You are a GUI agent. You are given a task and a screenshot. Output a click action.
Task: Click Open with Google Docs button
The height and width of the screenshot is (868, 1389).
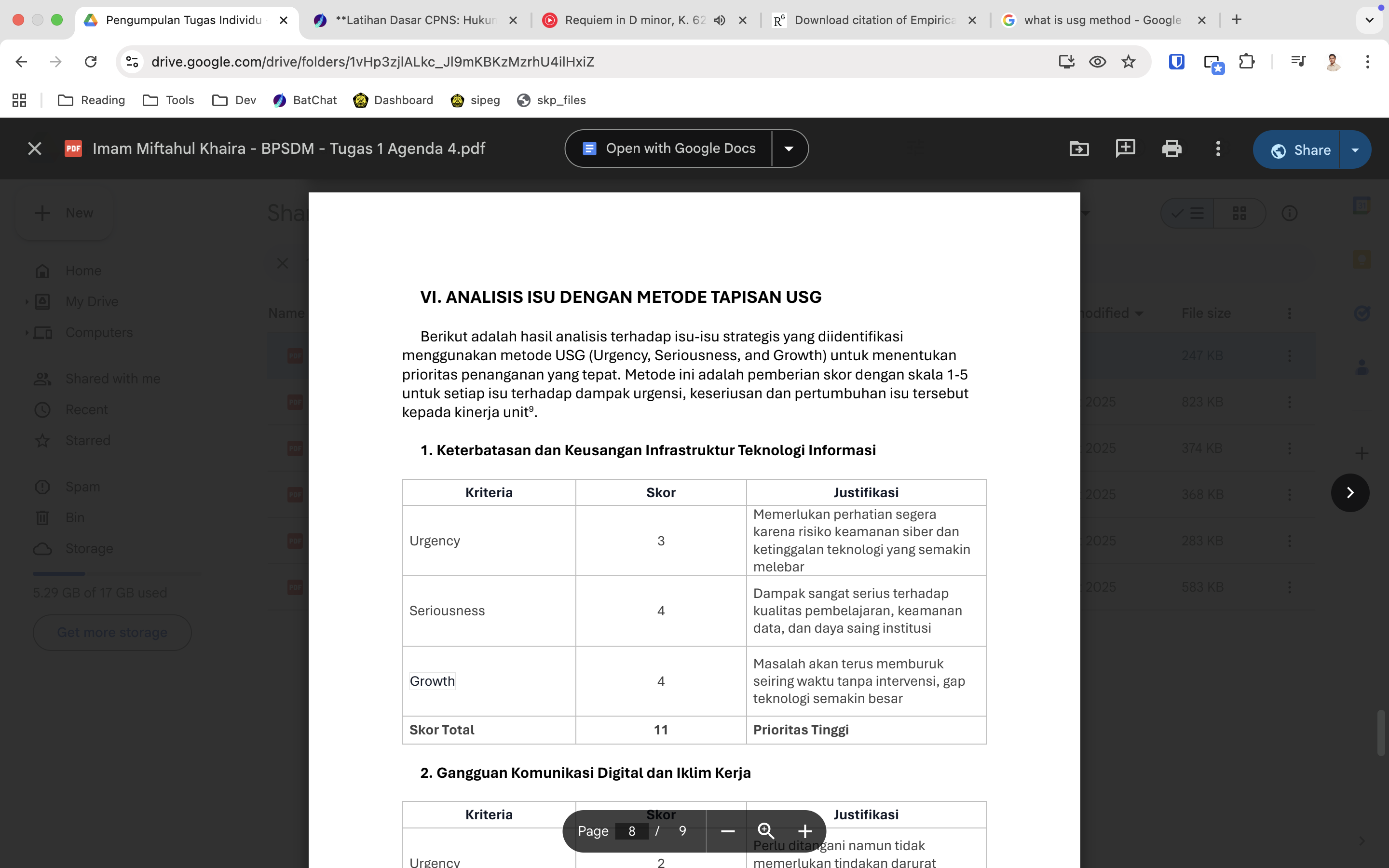(669, 149)
